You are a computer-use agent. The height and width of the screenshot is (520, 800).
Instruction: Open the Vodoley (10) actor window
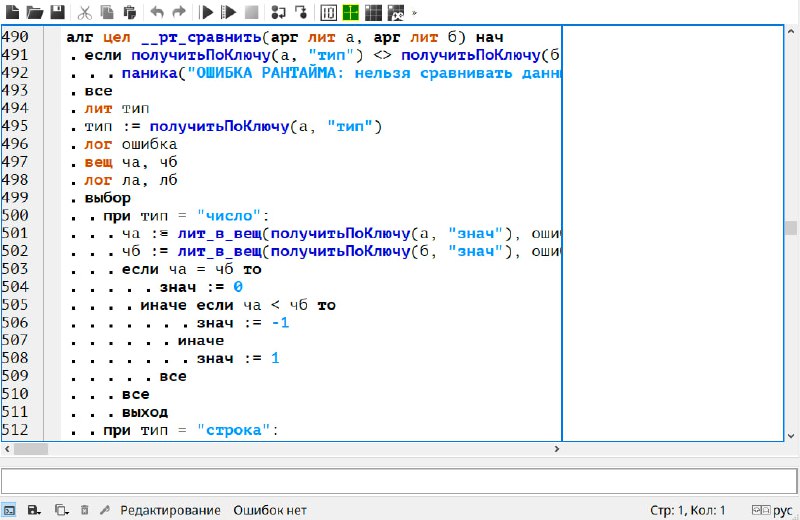tap(328, 12)
